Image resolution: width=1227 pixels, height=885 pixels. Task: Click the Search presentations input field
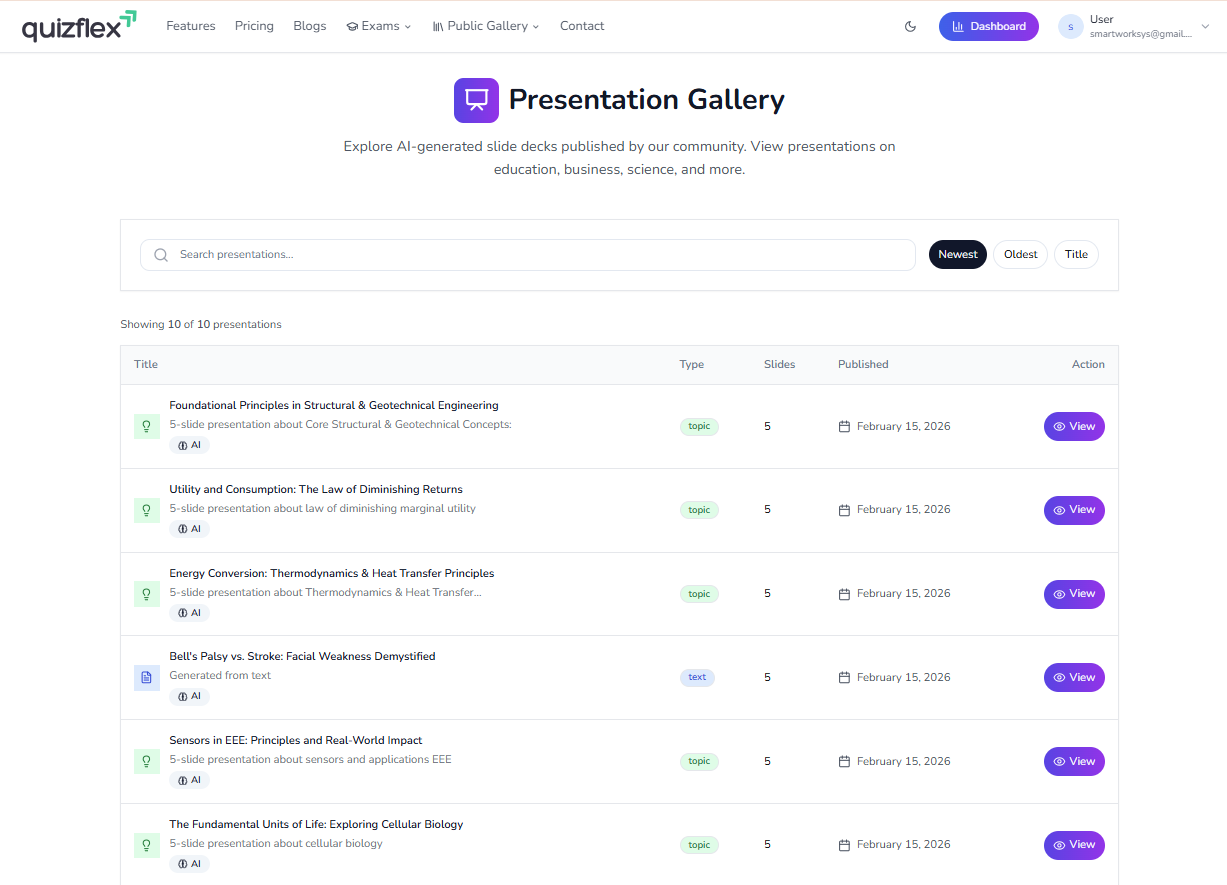[x=540, y=255]
